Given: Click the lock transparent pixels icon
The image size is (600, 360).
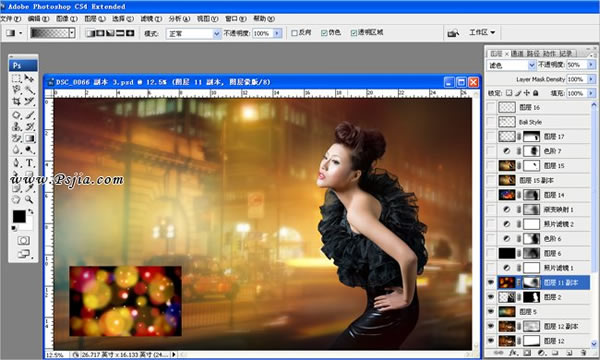Looking at the screenshot, I should 509,93.
